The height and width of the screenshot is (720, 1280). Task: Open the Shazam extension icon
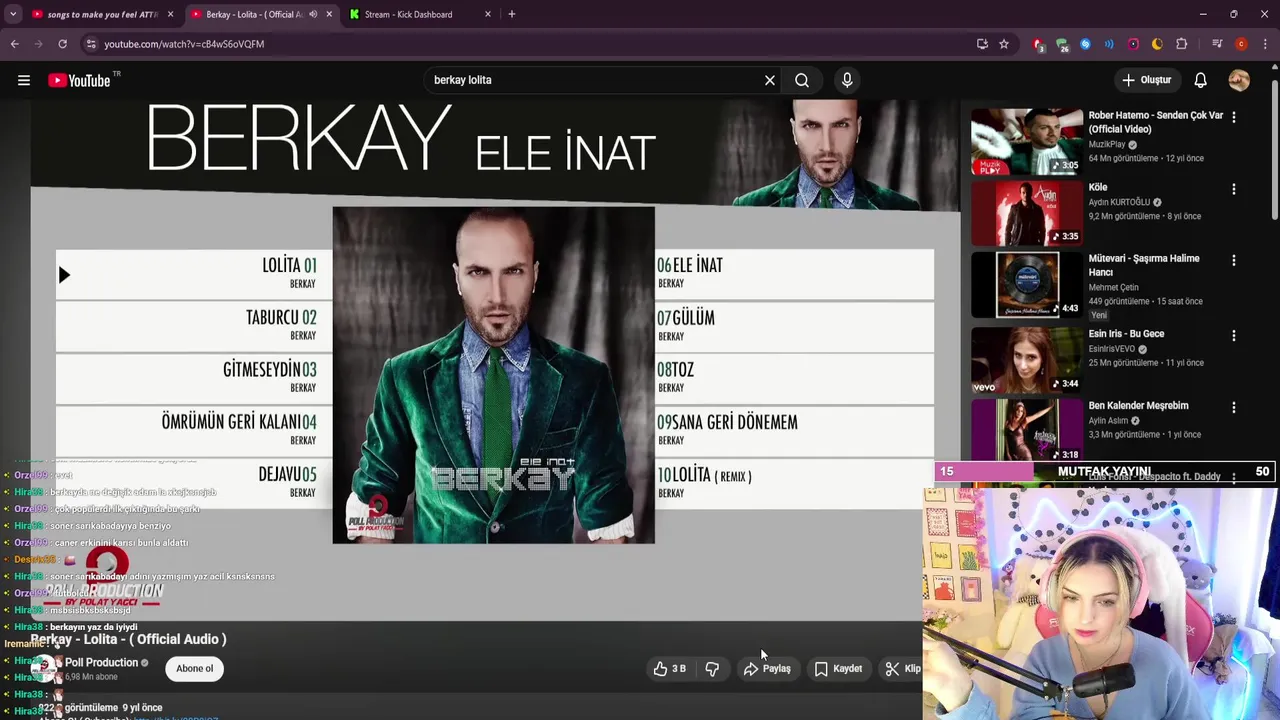(x=1086, y=44)
